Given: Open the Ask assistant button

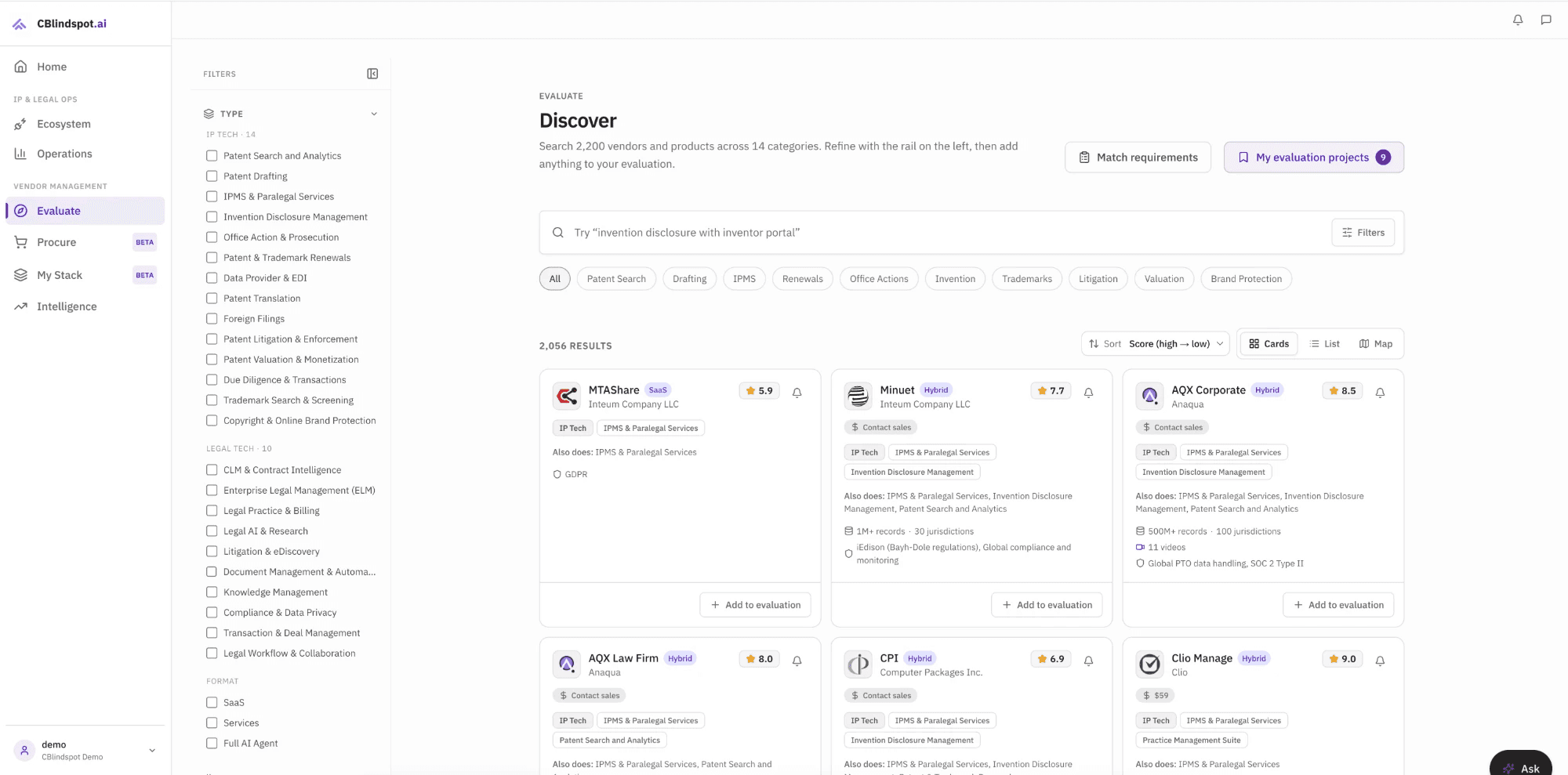Looking at the screenshot, I should coord(1521,766).
